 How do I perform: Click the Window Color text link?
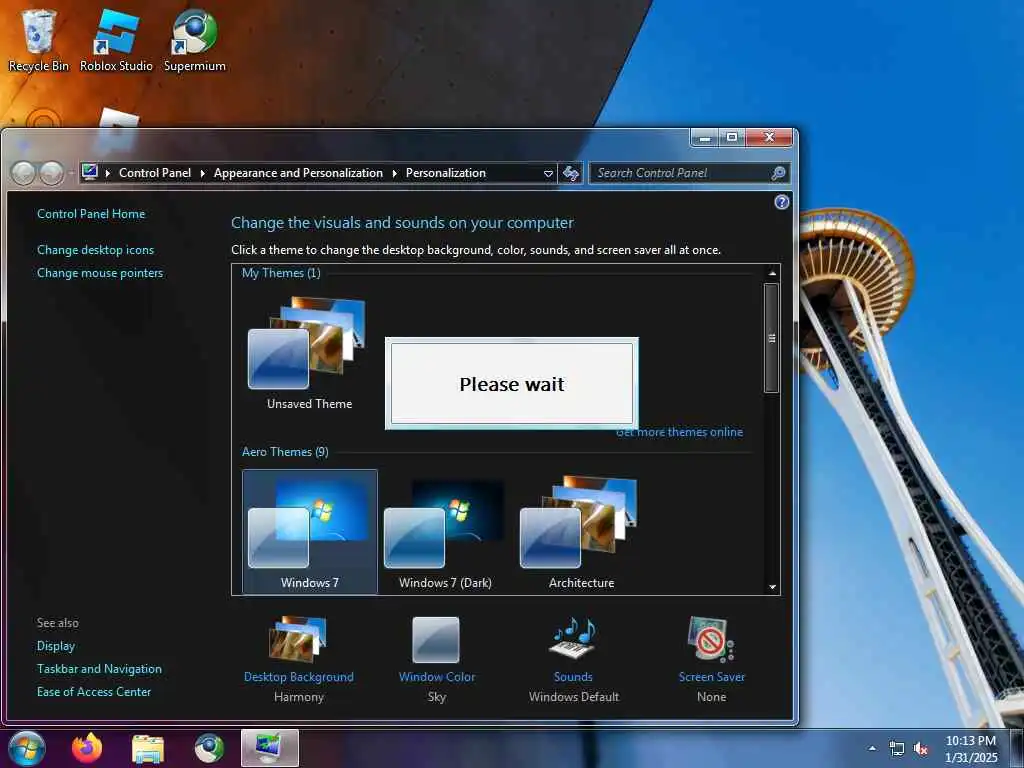(x=437, y=677)
